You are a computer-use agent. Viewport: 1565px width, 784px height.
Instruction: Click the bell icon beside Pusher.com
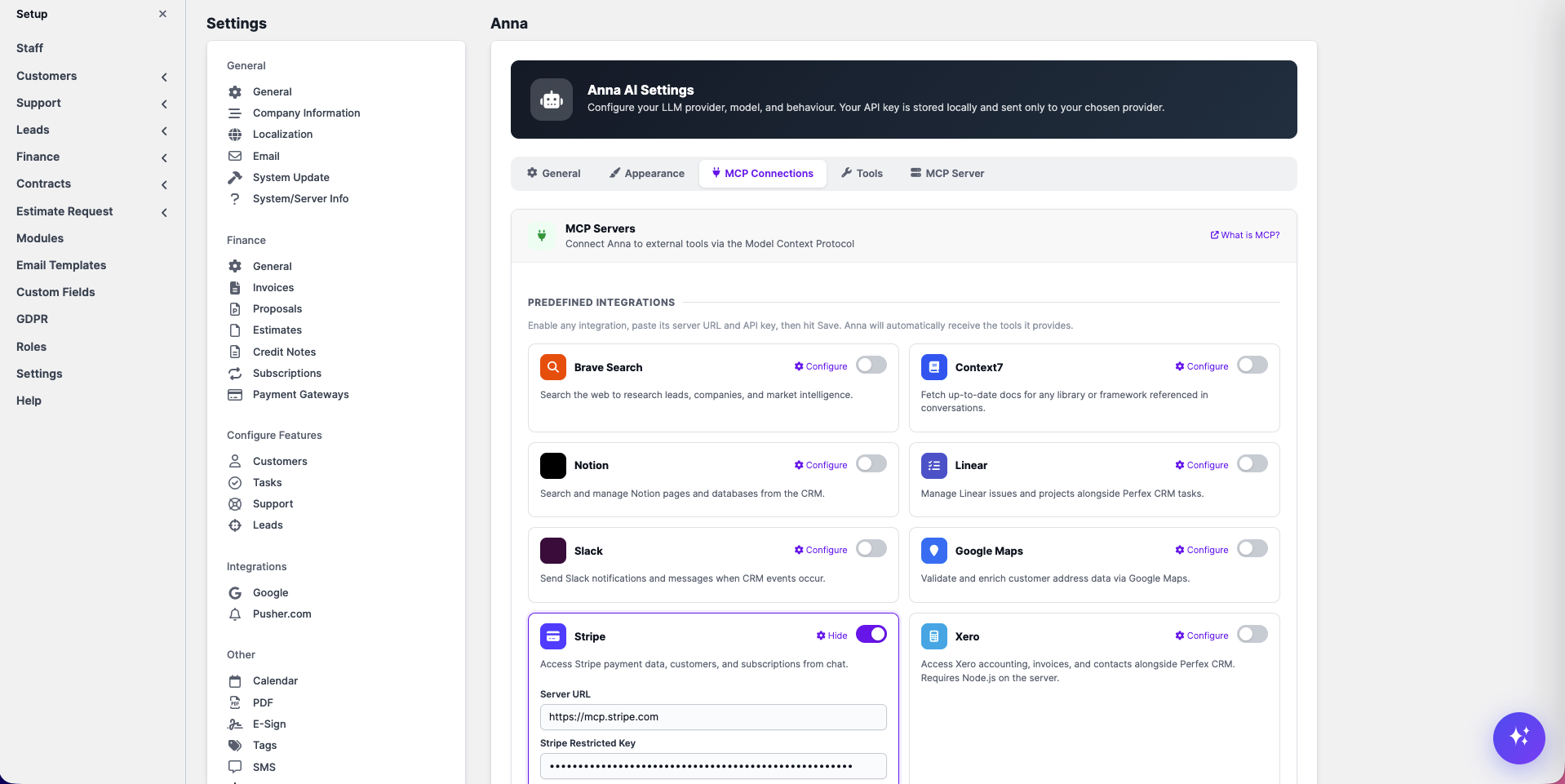(235, 613)
